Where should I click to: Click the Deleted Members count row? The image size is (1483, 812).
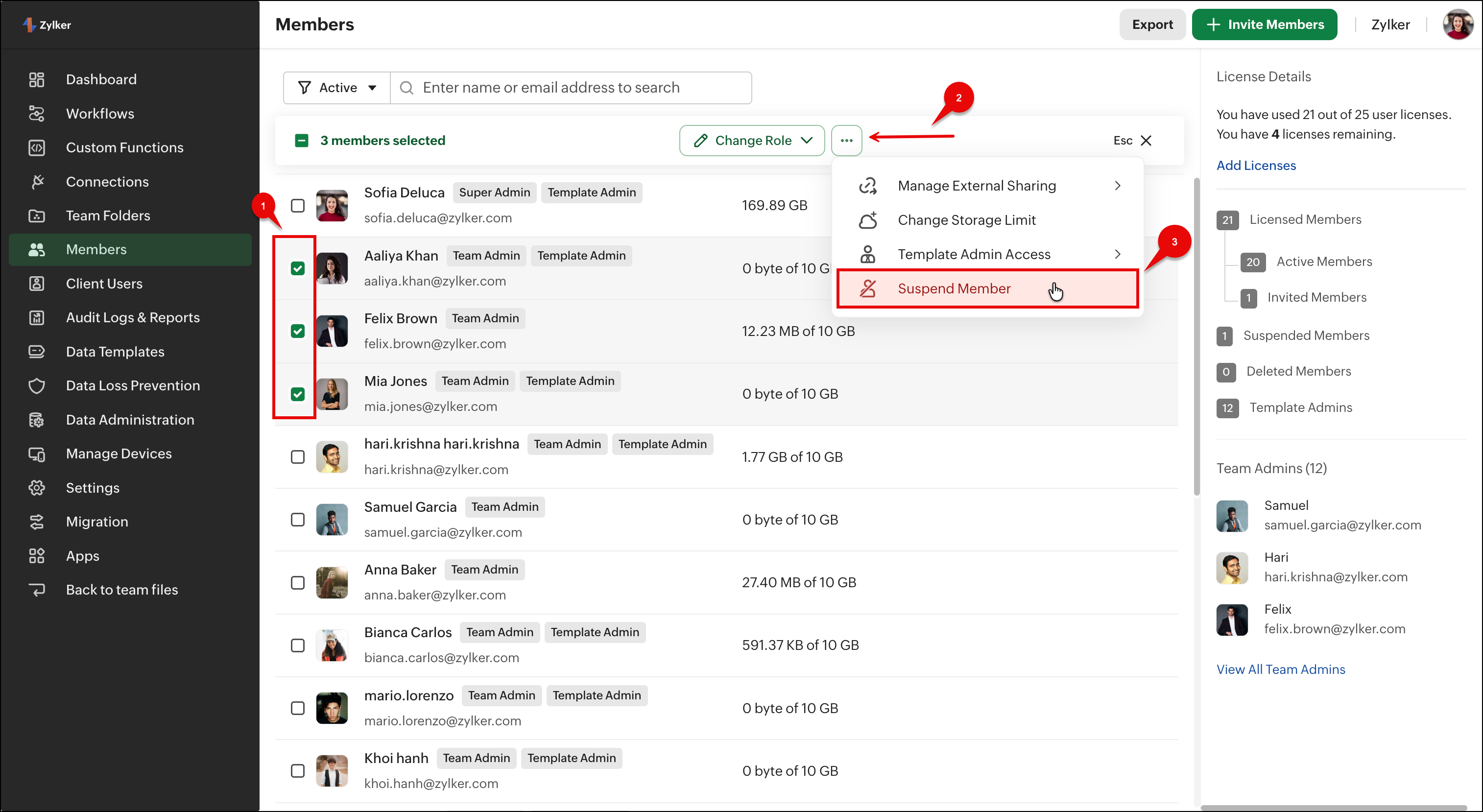pyautogui.click(x=1284, y=372)
